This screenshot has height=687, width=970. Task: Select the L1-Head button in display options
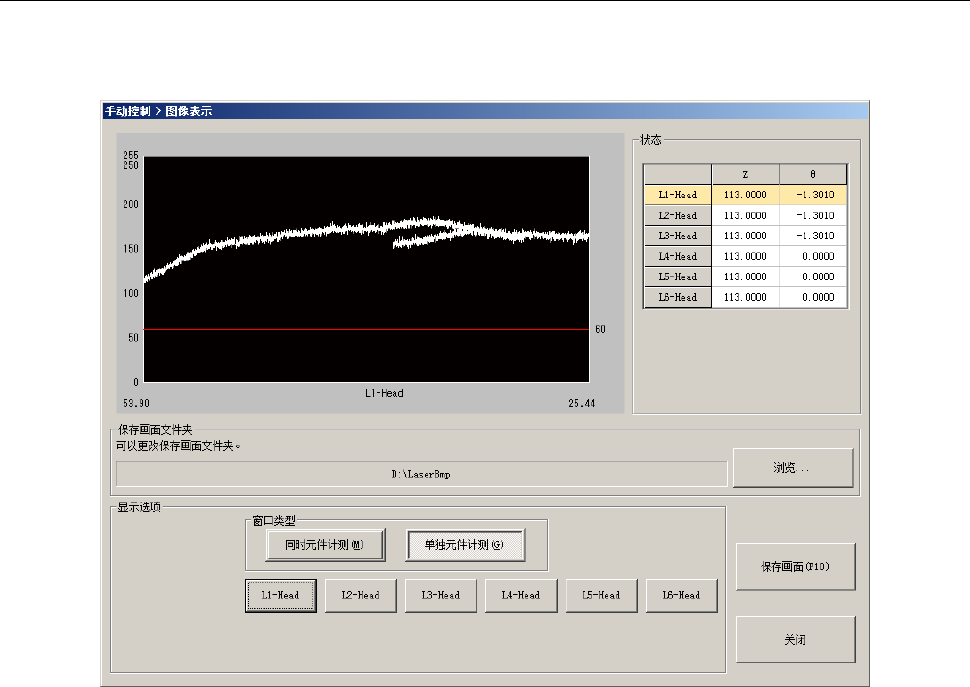[281, 595]
